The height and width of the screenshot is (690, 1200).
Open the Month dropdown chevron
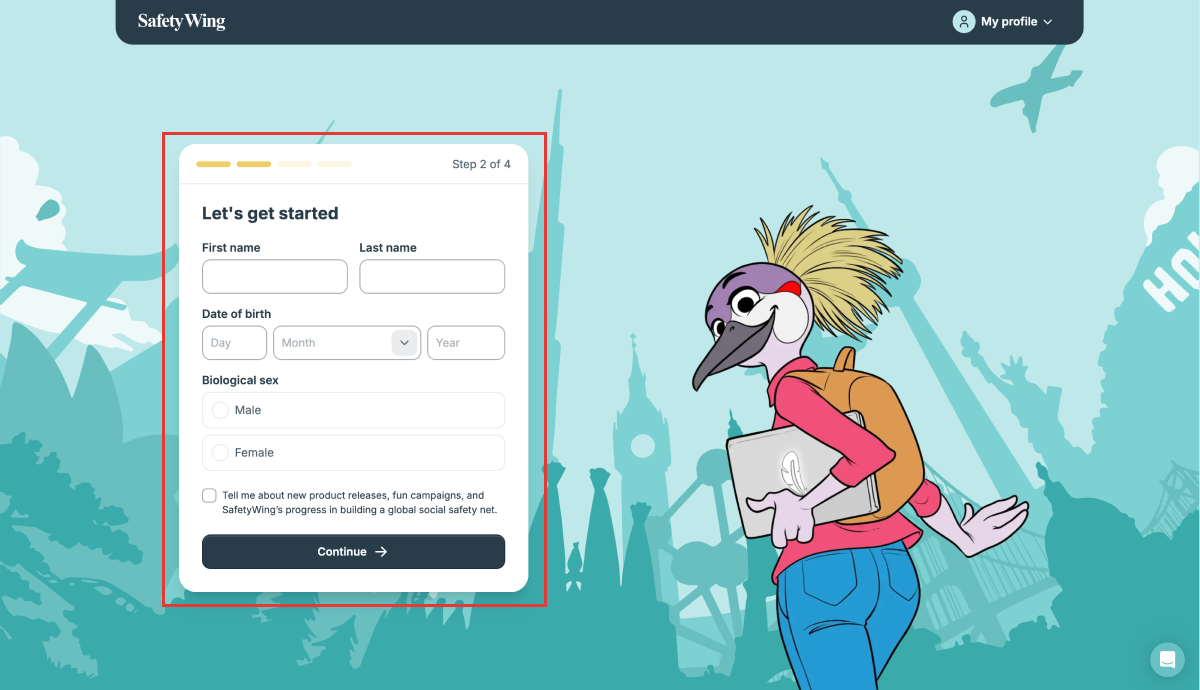(404, 343)
